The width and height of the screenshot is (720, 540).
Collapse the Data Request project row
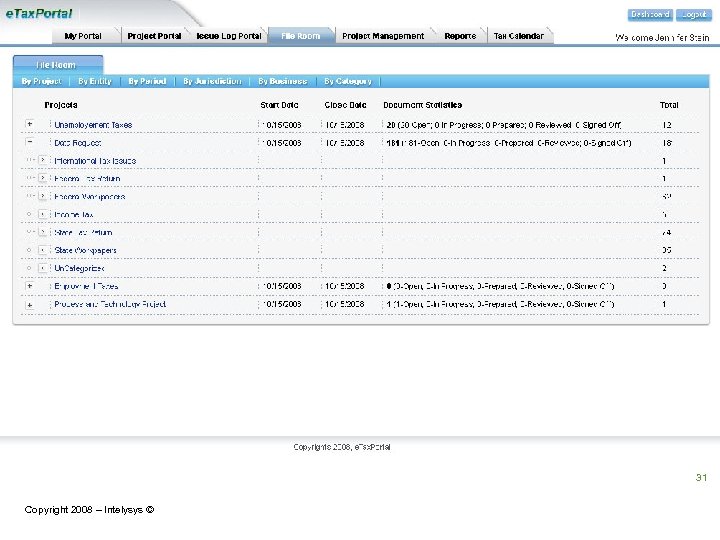[30, 142]
